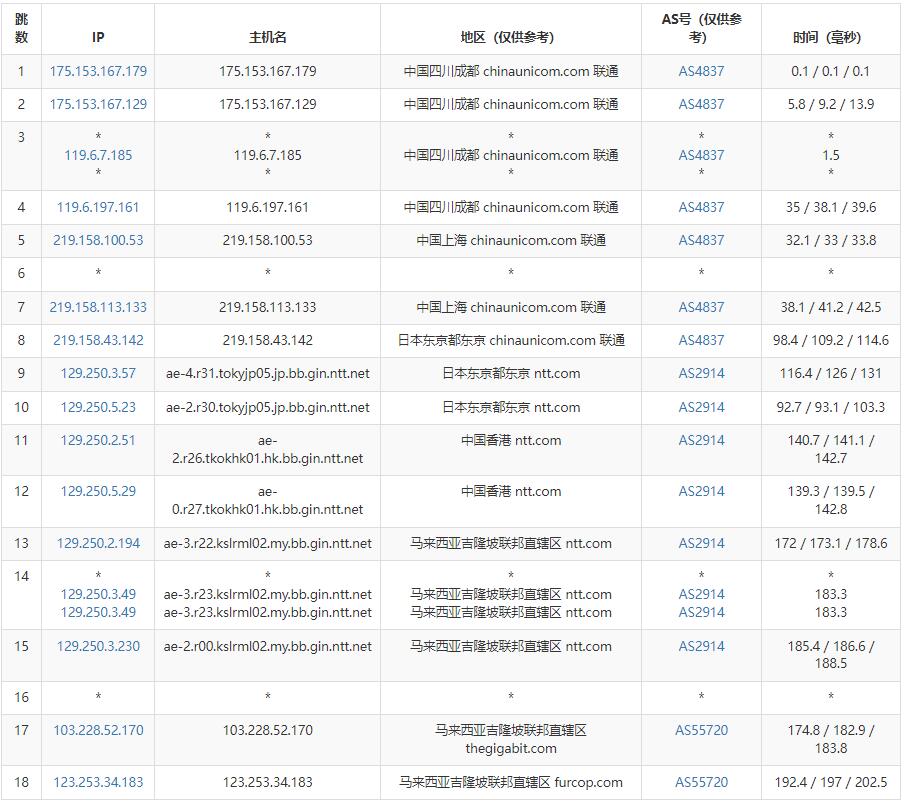Screen dimensions: 905x805
Task: Open IP link 119.6.7.185
Action: pos(98,155)
